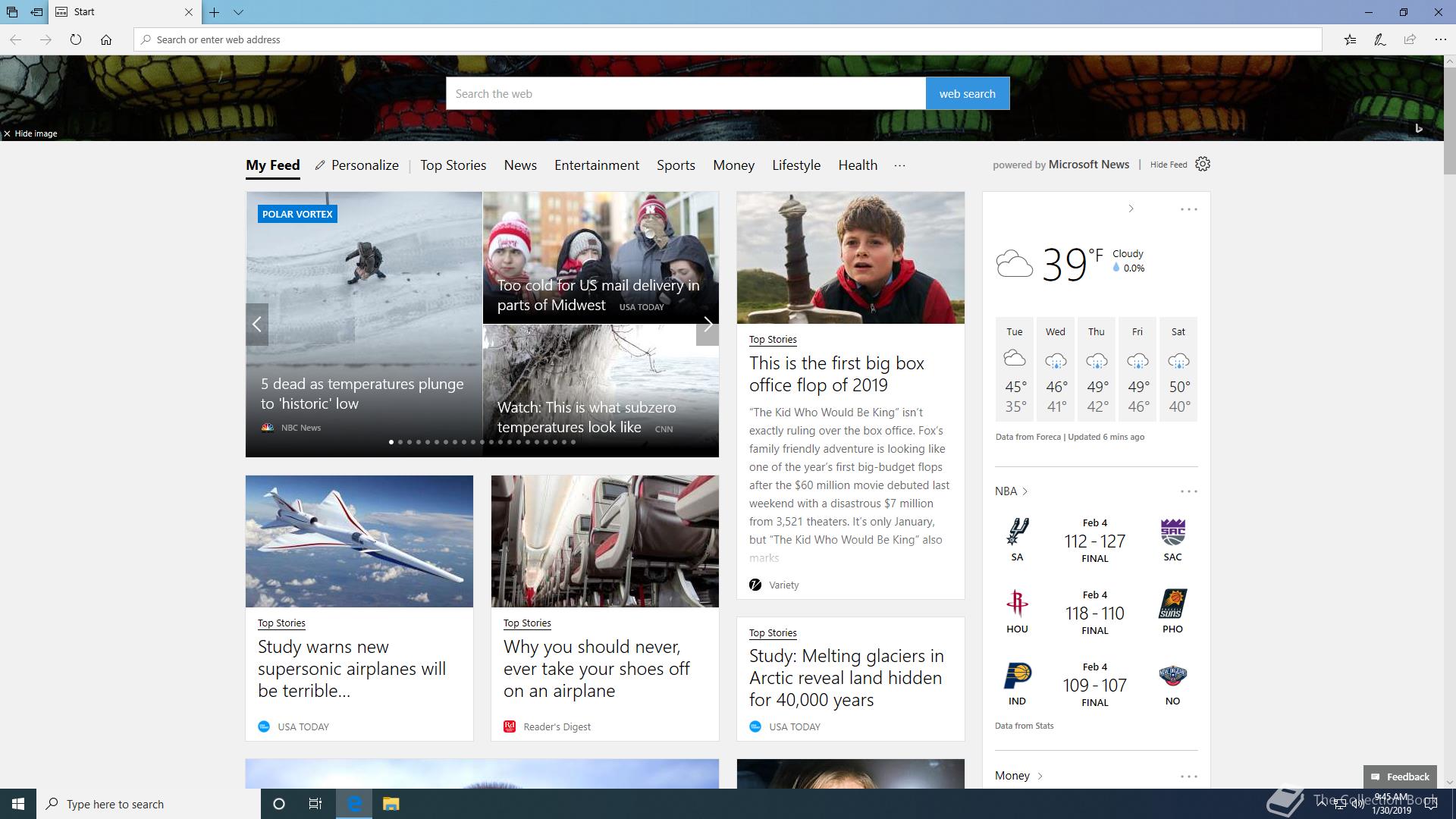The height and width of the screenshot is (819, 1456).
Task: Click the Personalize pencil icon
Action: pyautogui.click(x=320, y=165)
